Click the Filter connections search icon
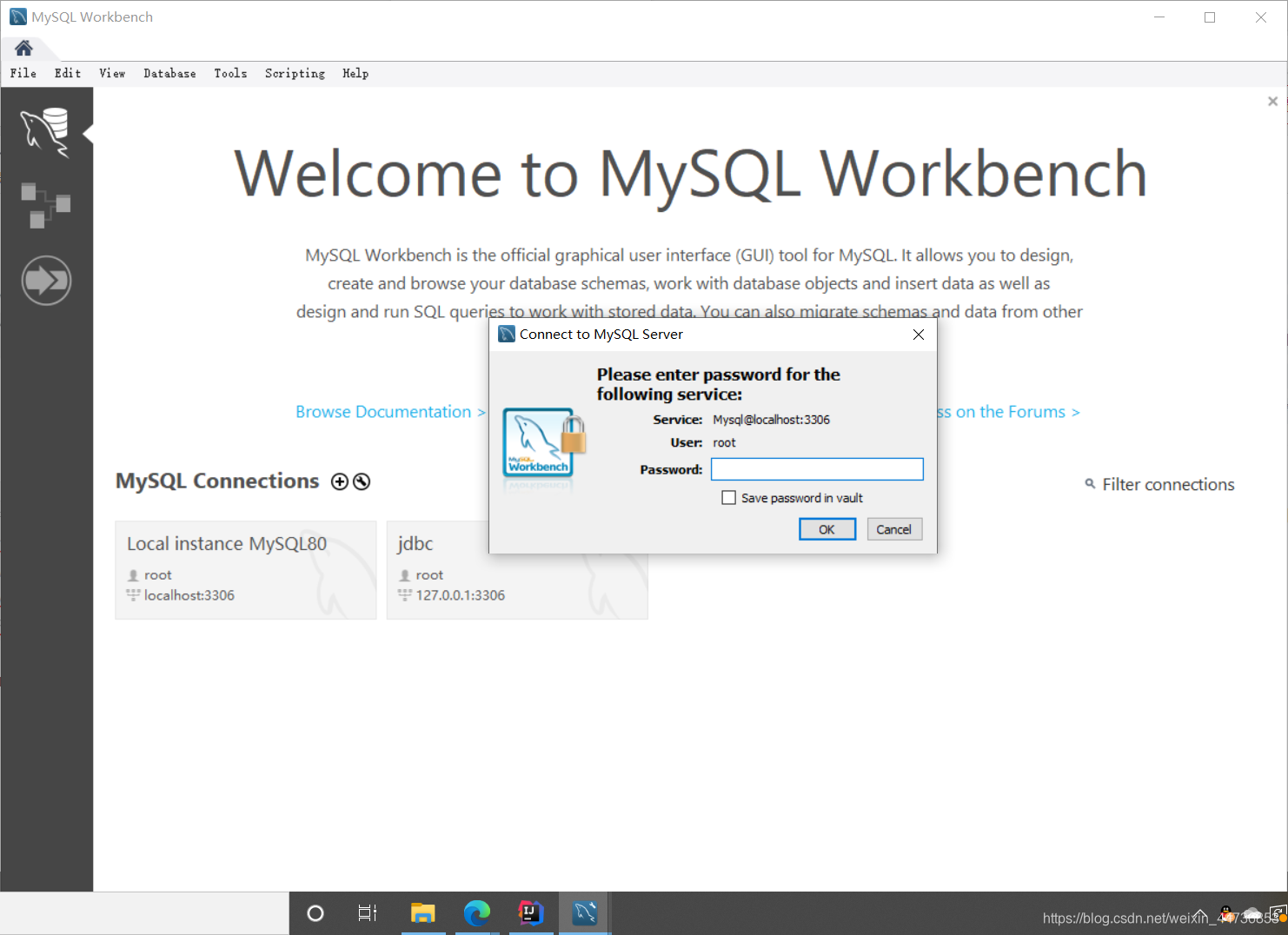The width and height of the screenshot is (1288, 935). (x=1090, y=484)
